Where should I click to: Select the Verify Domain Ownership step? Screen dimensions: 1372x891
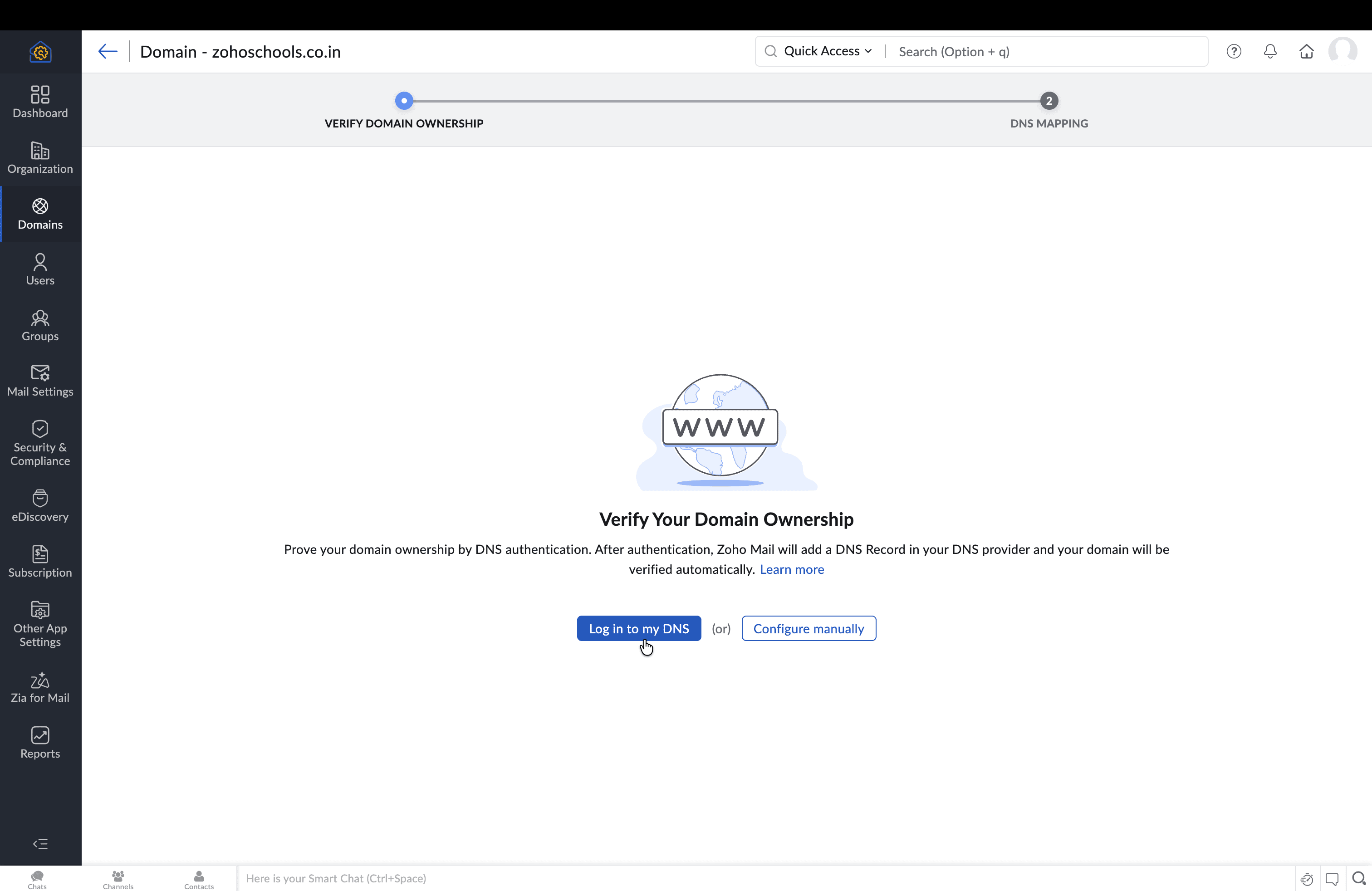pos(404,101)
